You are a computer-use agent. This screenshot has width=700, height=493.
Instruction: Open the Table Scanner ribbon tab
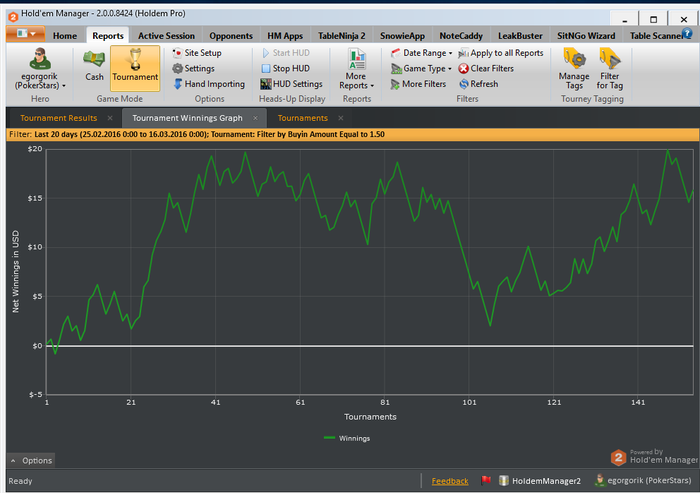click(655, 36)
